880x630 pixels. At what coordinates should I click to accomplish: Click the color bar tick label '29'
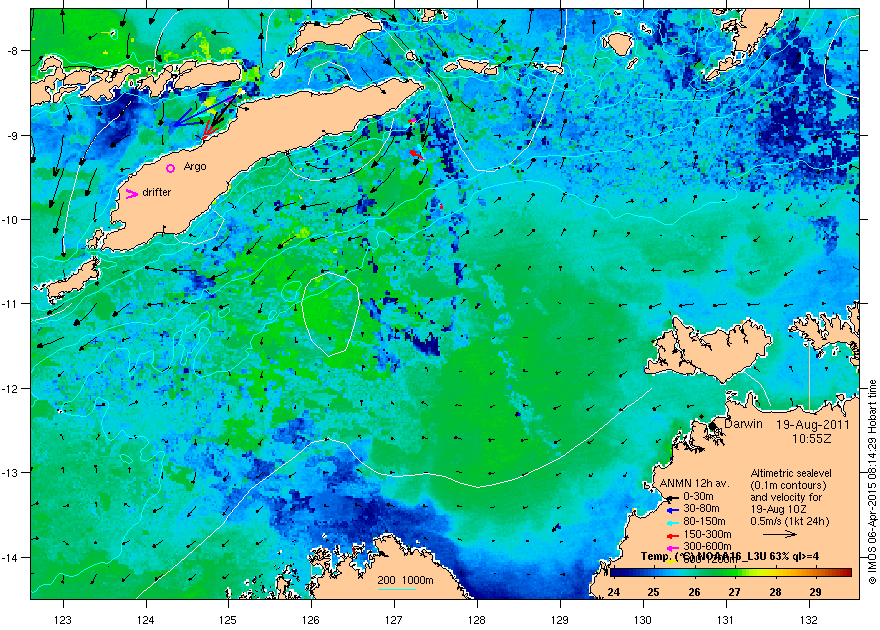[x=816, y=592]
